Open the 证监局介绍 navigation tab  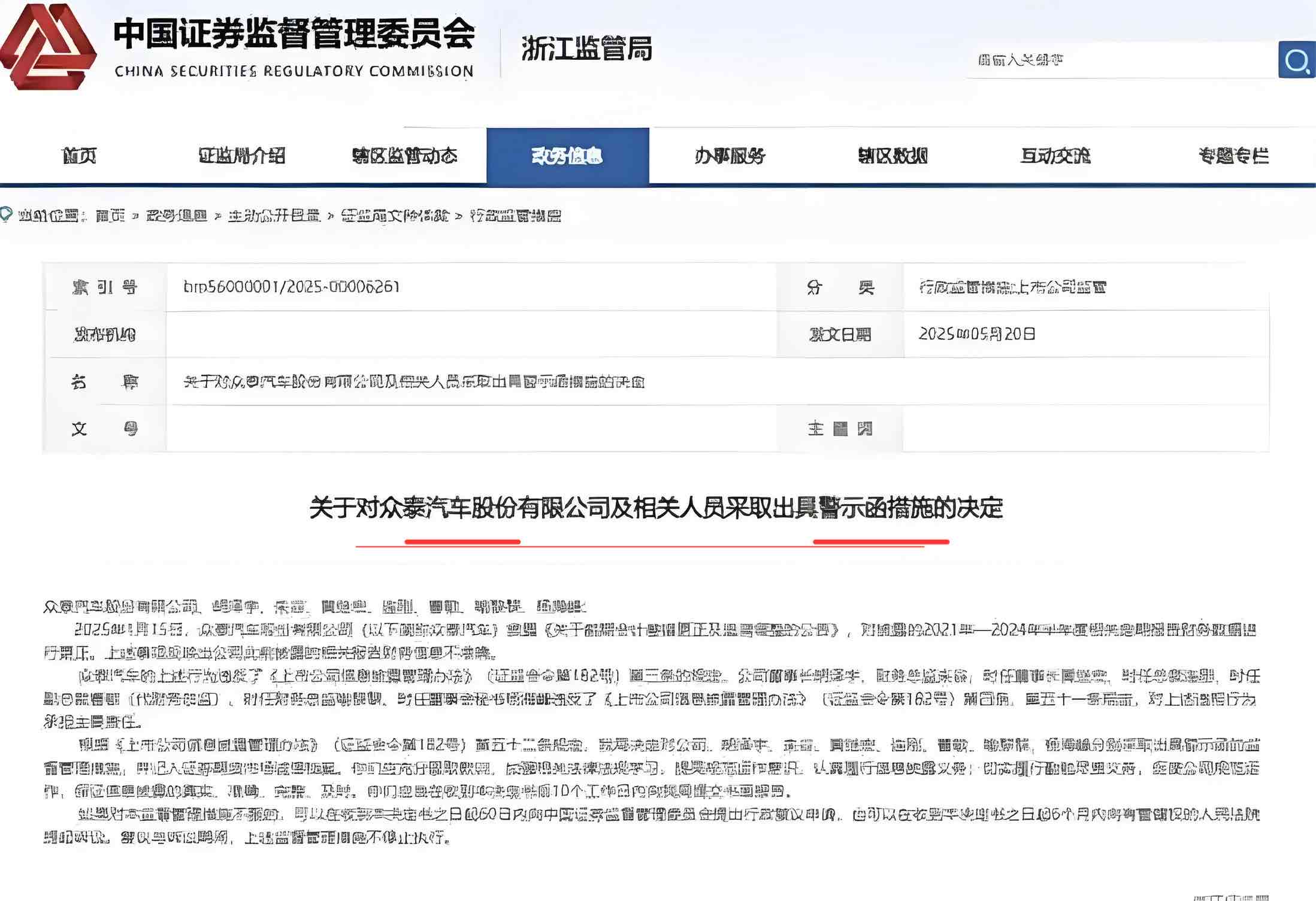pyautogui.click(x=241, y=156)
